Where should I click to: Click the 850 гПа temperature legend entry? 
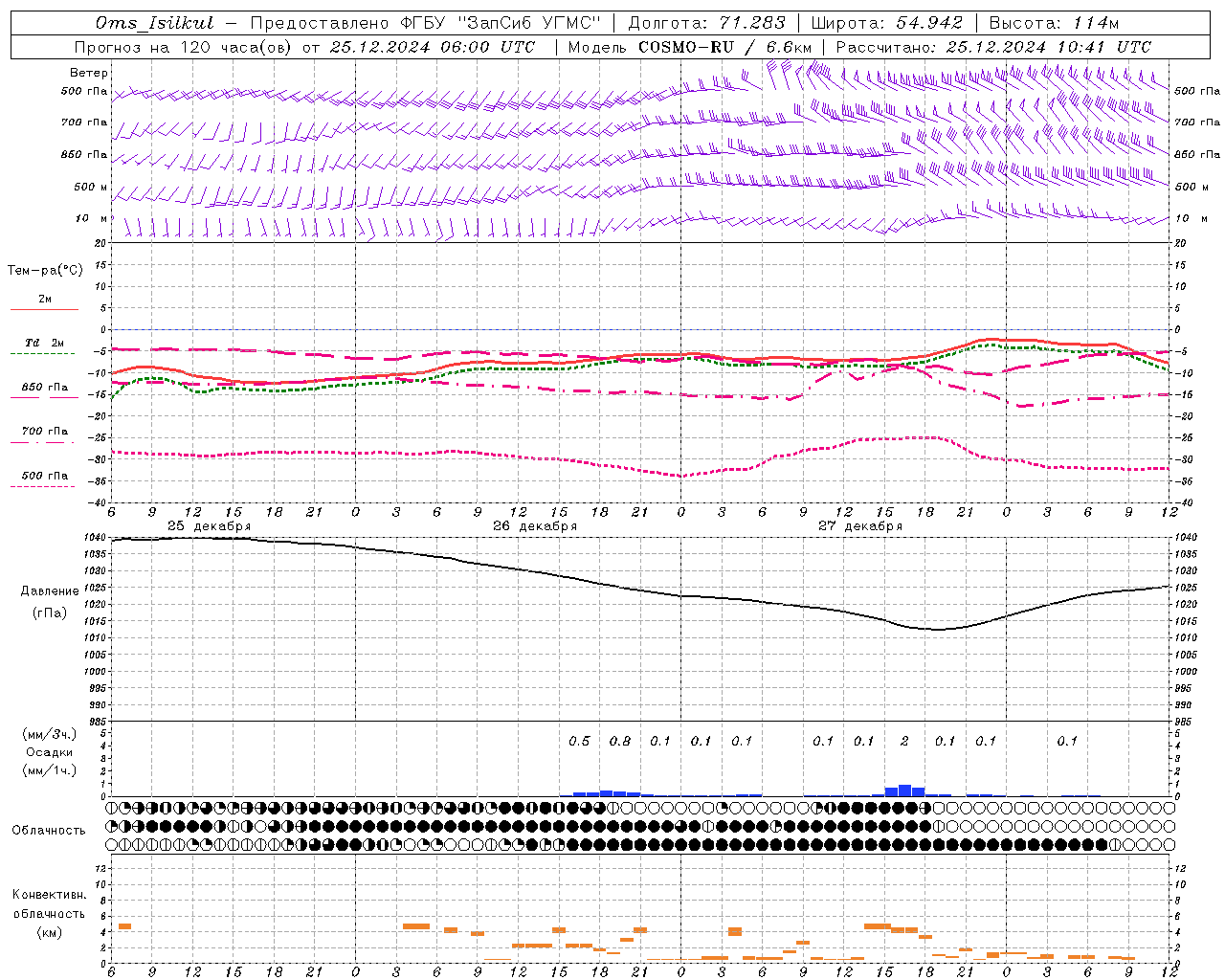pyautogui.click(x=45, y=388)
